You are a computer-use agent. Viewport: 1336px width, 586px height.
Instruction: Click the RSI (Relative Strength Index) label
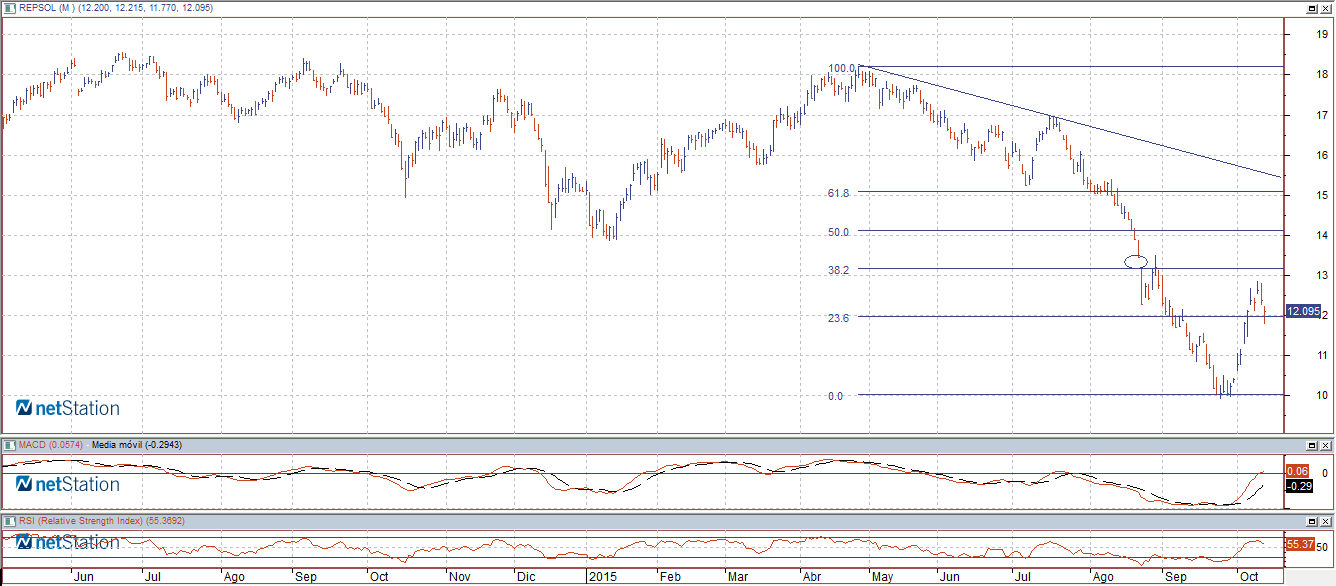[x=81, y=521]
